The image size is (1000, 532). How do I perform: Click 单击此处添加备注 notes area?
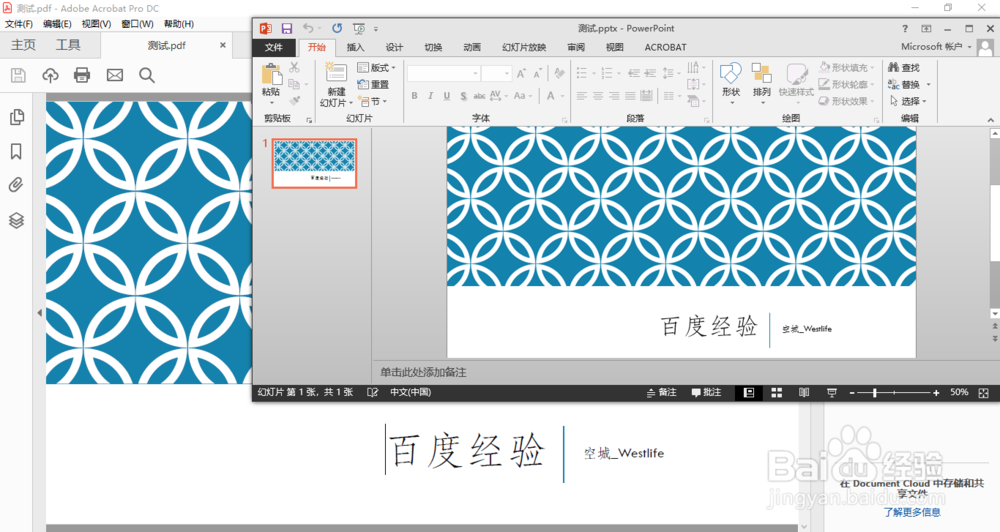pos(423,372)
